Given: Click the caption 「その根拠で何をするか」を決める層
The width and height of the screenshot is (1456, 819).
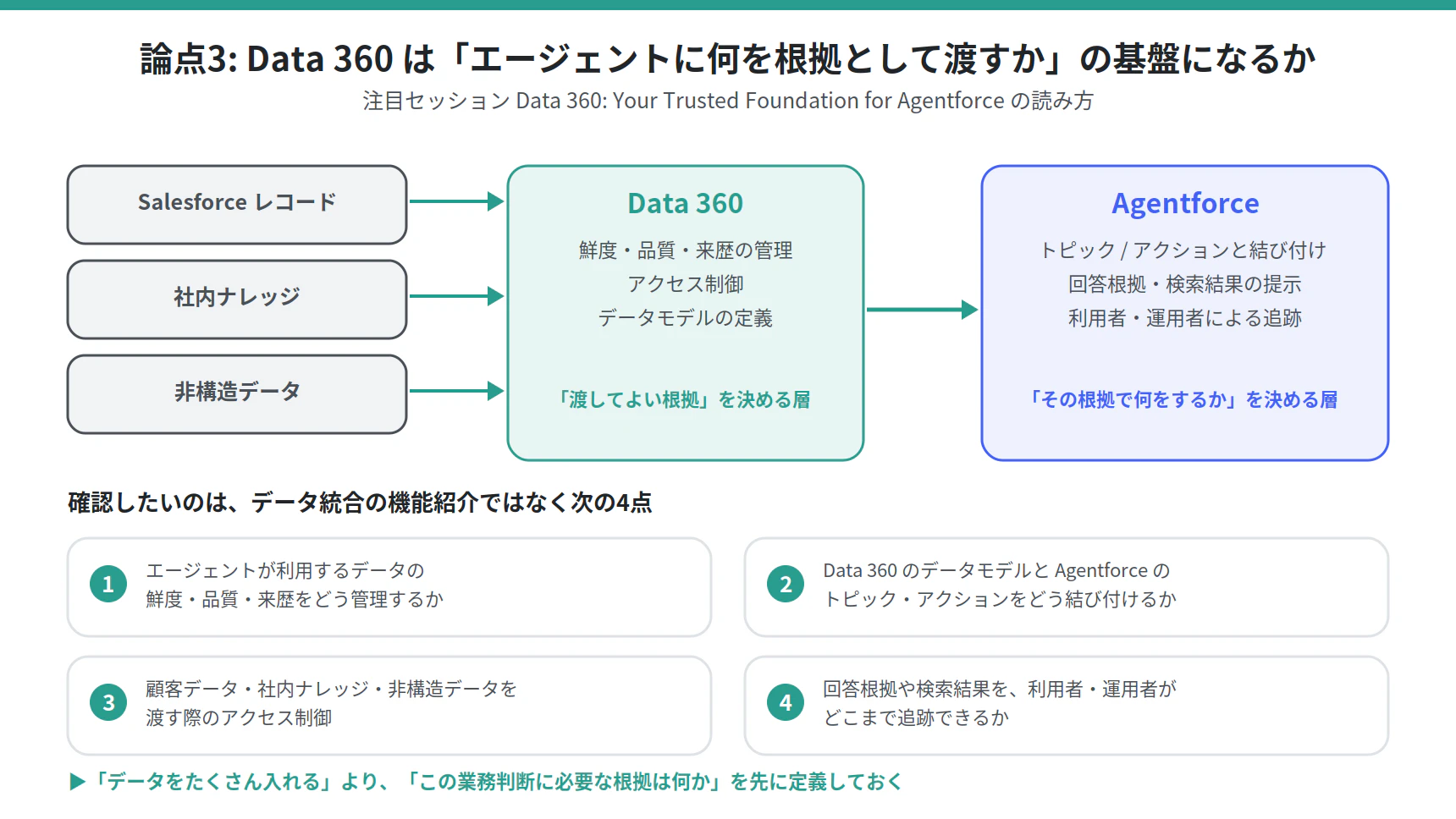Looking at the screenshot, I should click(x=1183, y=399).
